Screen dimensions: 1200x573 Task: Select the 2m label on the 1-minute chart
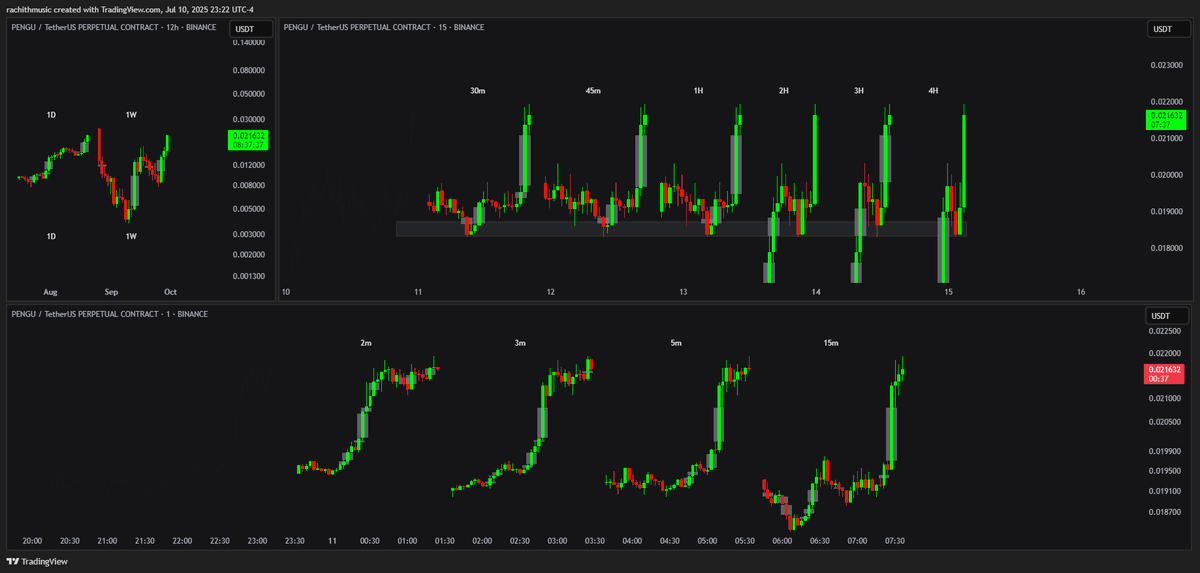366,343
